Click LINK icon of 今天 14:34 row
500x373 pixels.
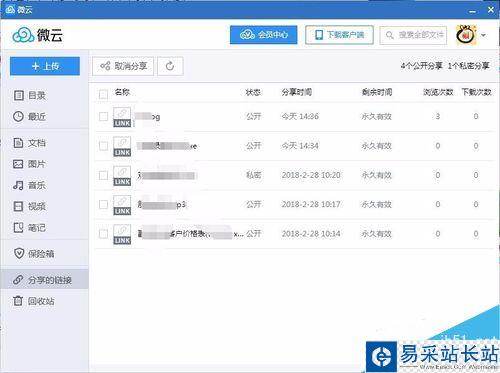(x=122, y=146)
